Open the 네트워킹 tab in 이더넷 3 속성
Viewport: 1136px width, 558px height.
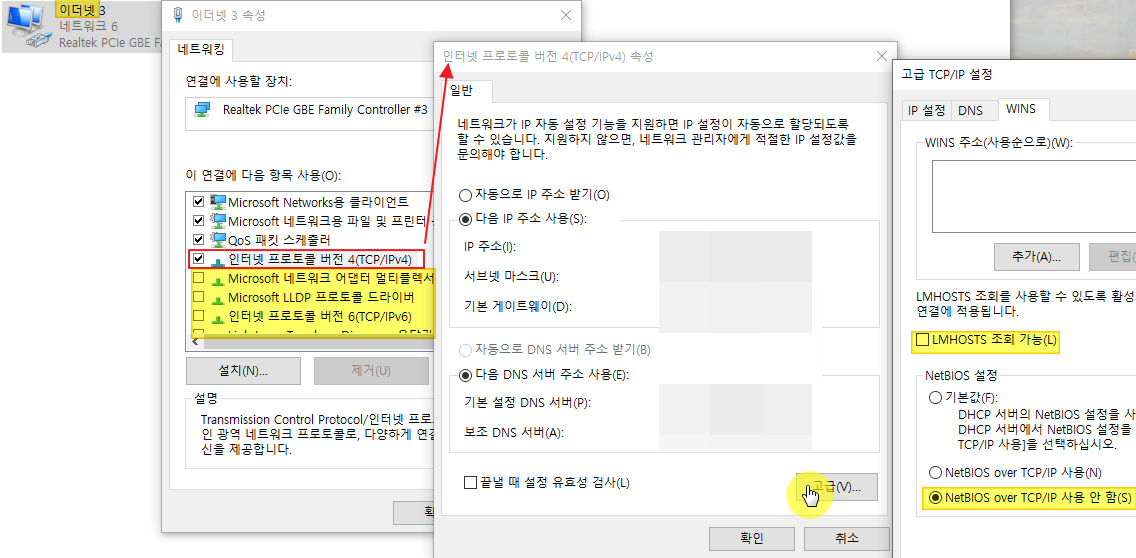(x=201, y=49)
